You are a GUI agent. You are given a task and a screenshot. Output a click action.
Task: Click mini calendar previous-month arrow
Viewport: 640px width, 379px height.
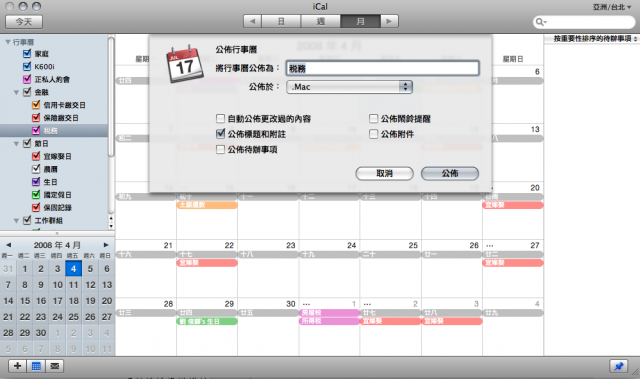[x=8, y=245]
